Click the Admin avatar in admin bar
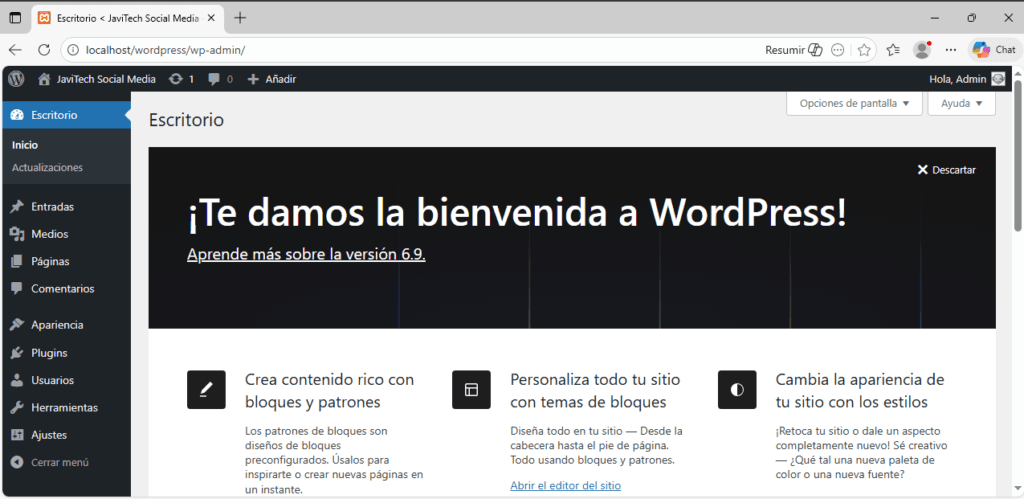 coord(998,79)
